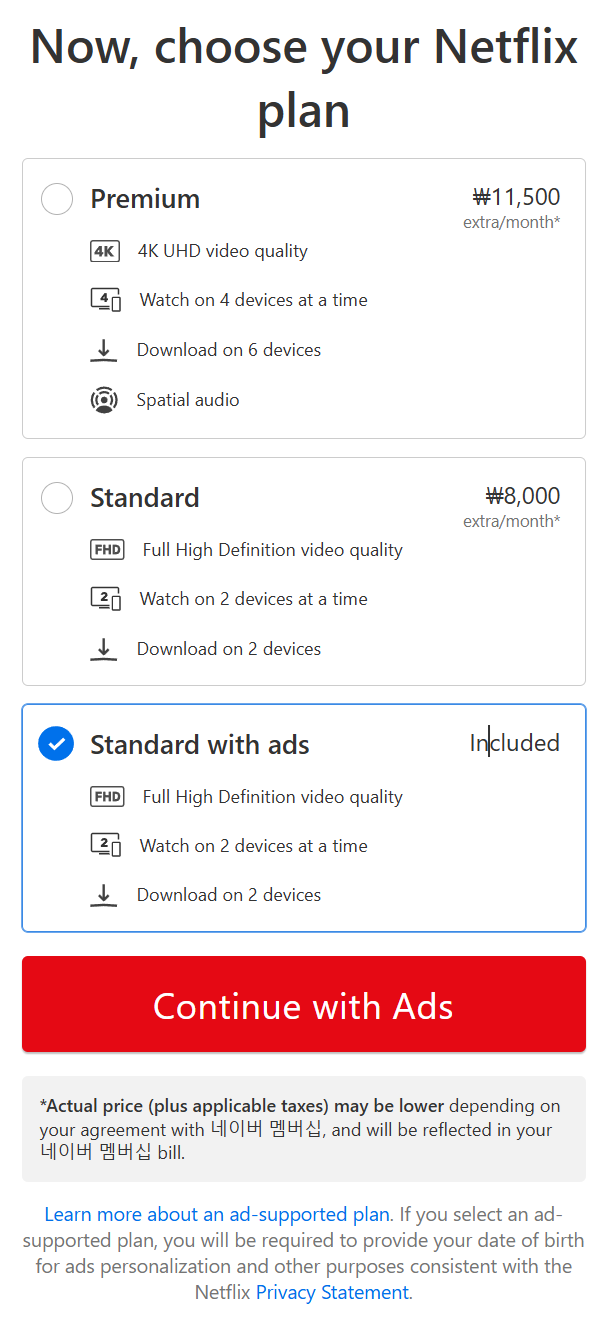Click the 'Premium' plan title
The height and width of the screenshot is (1323, 612).
pos(145,199)
